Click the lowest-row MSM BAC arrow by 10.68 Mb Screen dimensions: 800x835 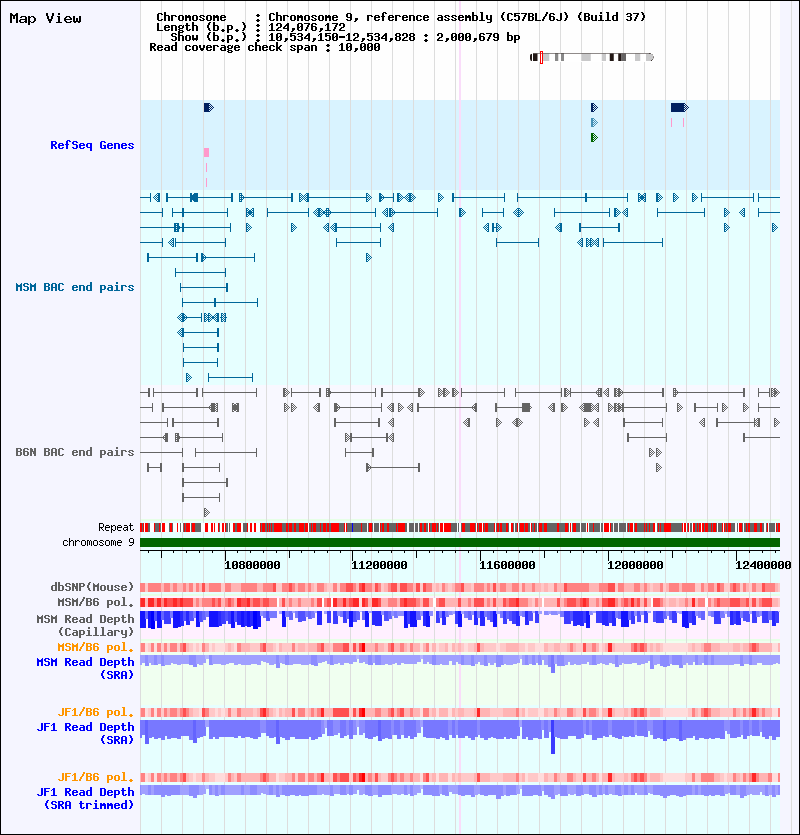[189, 378]
